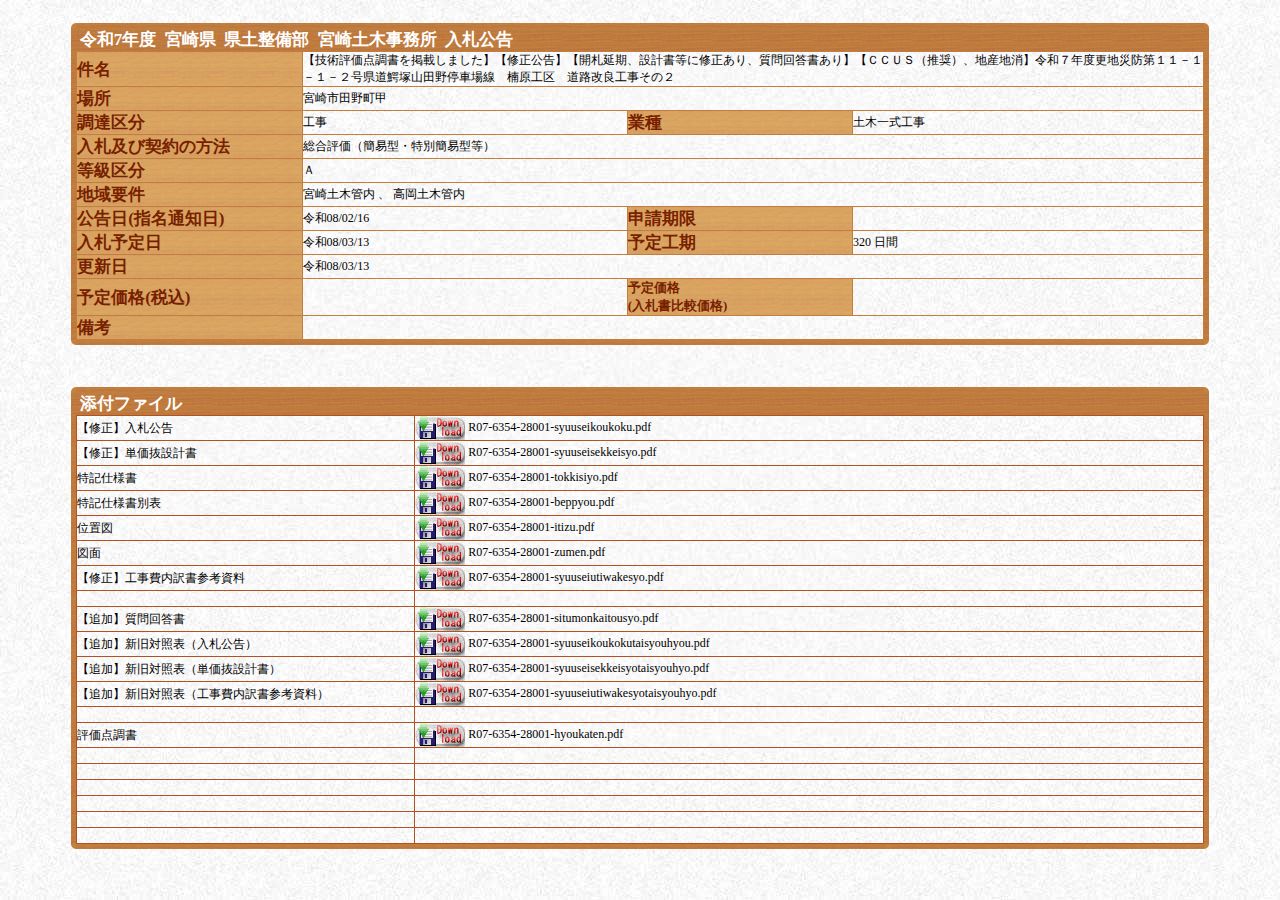Select filename R07-6354-28001-syuuseiutiwakesyotaisyouhyo.pdf
This screenshot has height=900, width=1280.
pos(592,693)
